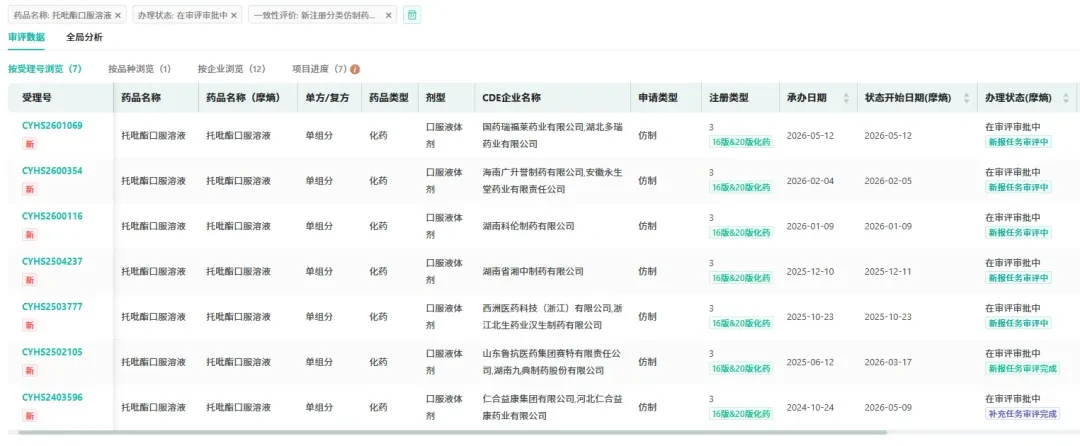Clear all filters with the trash icon
Image resolution: width=1080 pixels, height=446 pixels.
pos(412,15)
